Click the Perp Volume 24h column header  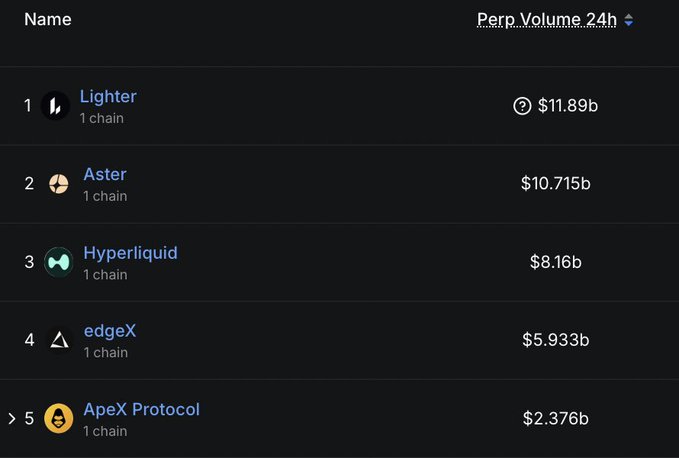tap(547, 20)
